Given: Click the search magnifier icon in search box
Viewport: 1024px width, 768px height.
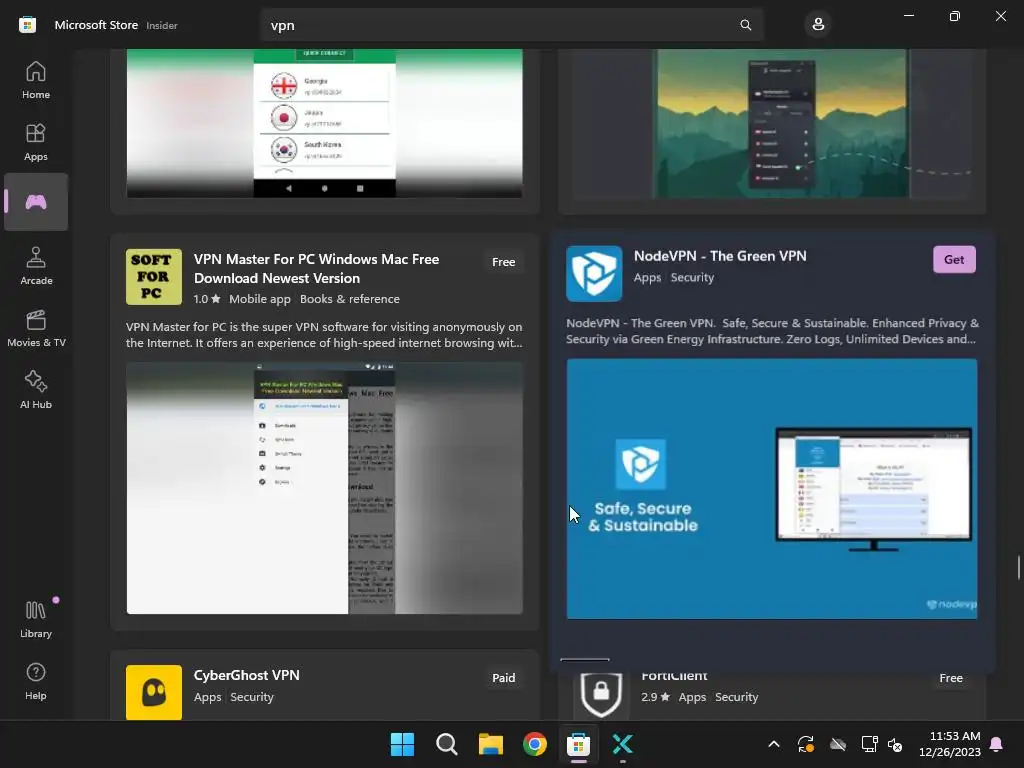Looking at the screenshot, I should point(745,25).
